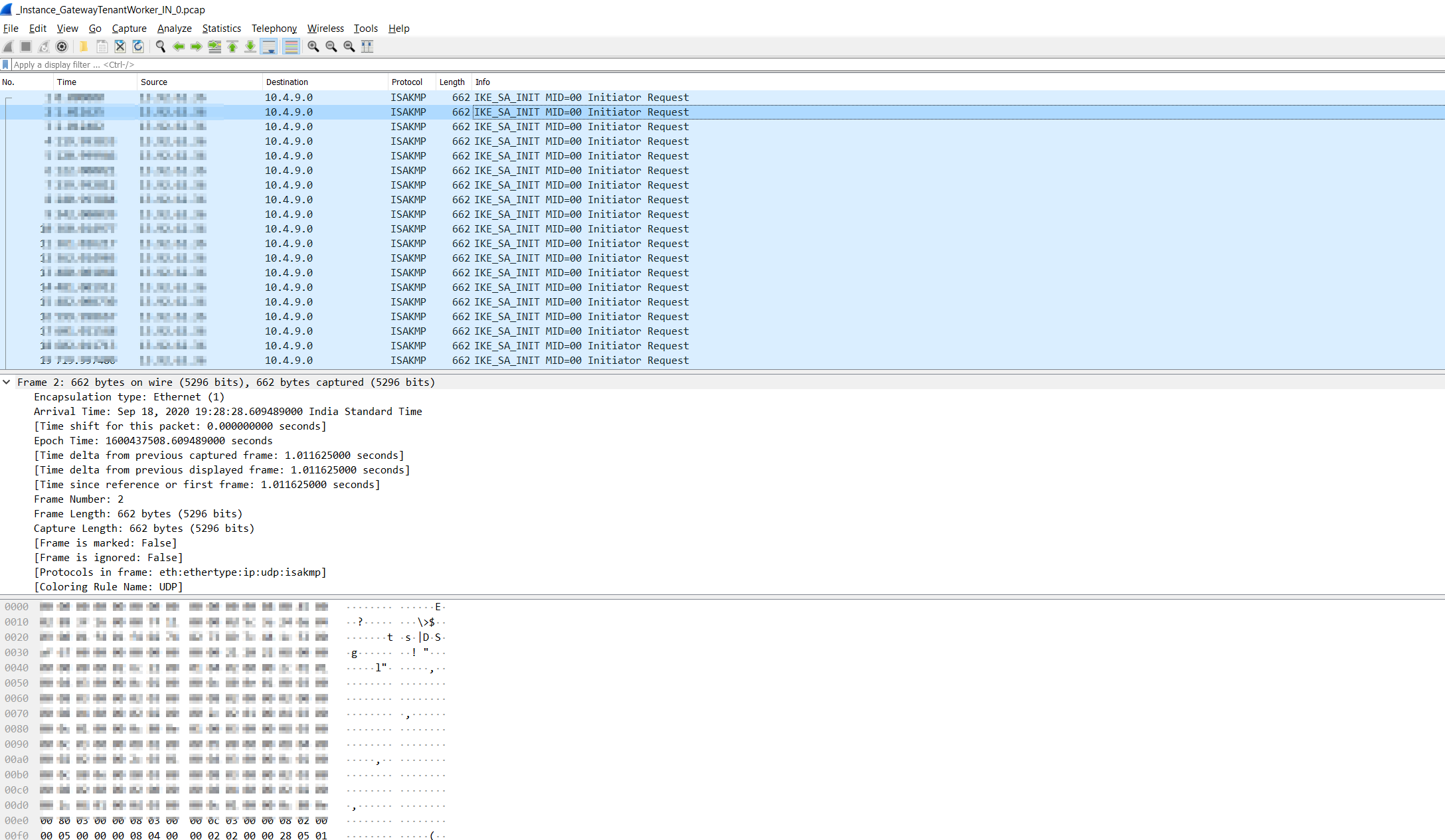
Task: Zoom in on packet list text
Action: pyautogui.click(x=313, y=46)
